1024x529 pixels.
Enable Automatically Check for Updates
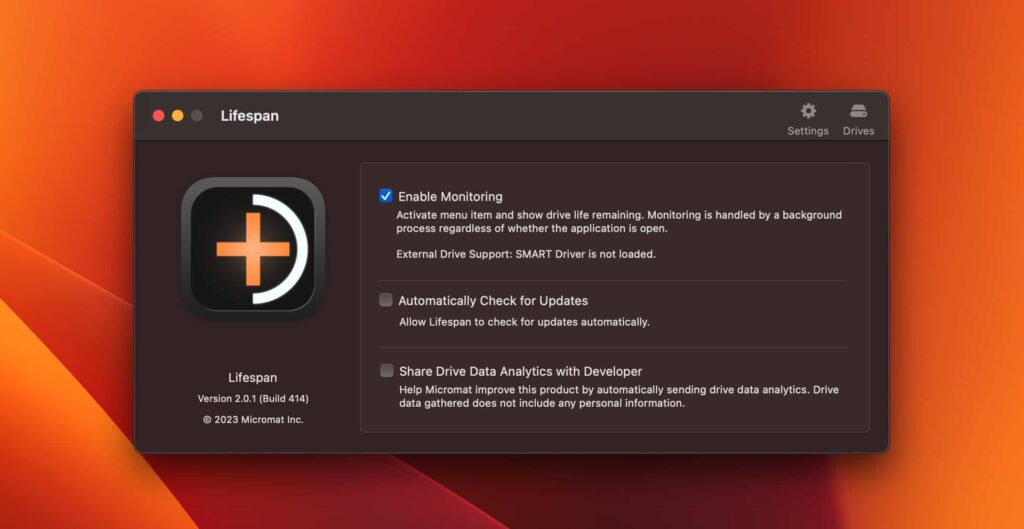coord(386,300)
